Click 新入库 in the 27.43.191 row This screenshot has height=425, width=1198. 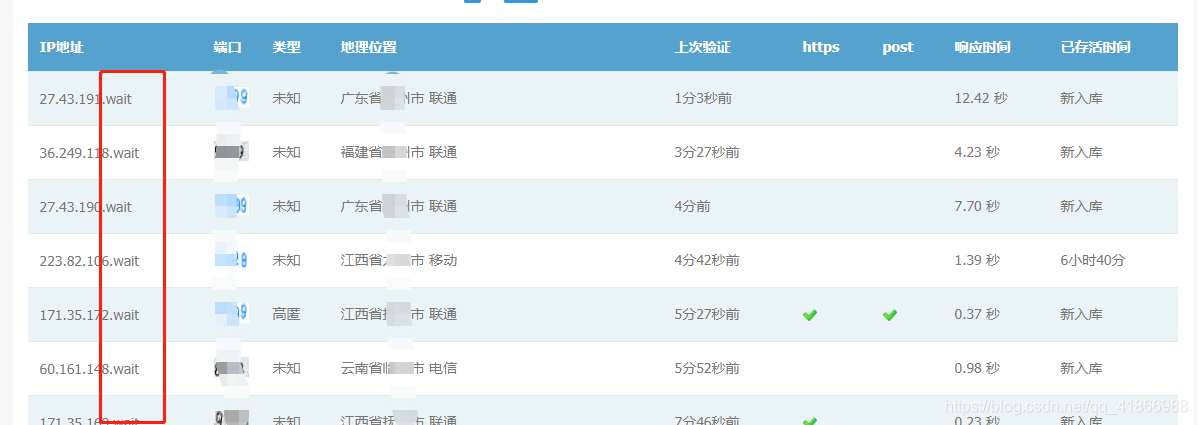[1081, 98]
